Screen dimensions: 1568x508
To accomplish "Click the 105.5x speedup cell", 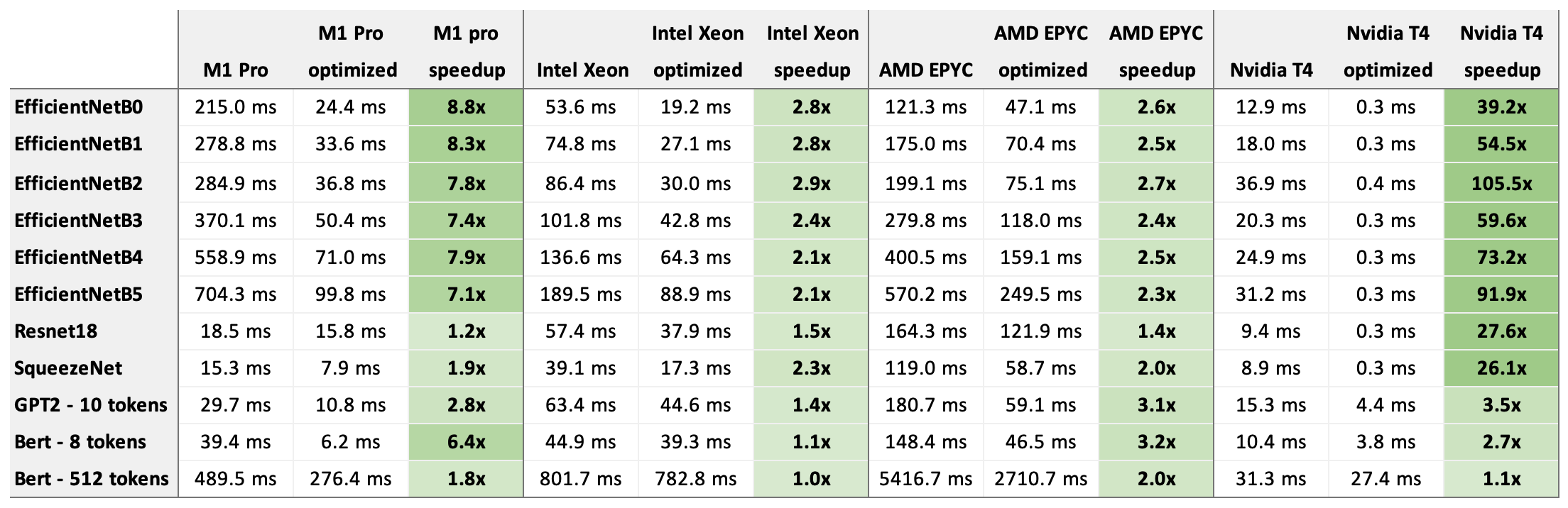I will tap(1502, 184).
